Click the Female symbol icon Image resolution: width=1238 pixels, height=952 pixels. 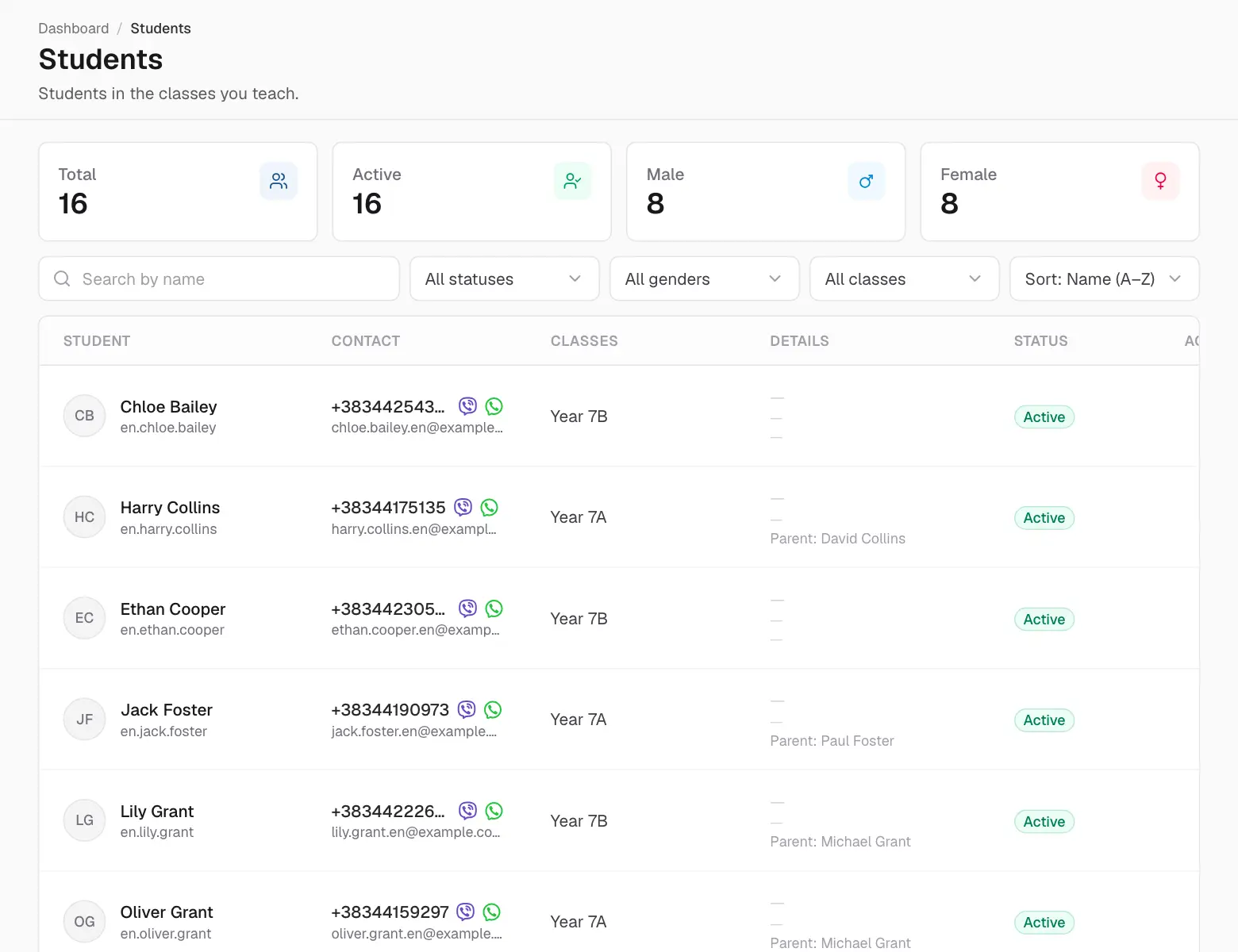click(x=1160, y=181)
